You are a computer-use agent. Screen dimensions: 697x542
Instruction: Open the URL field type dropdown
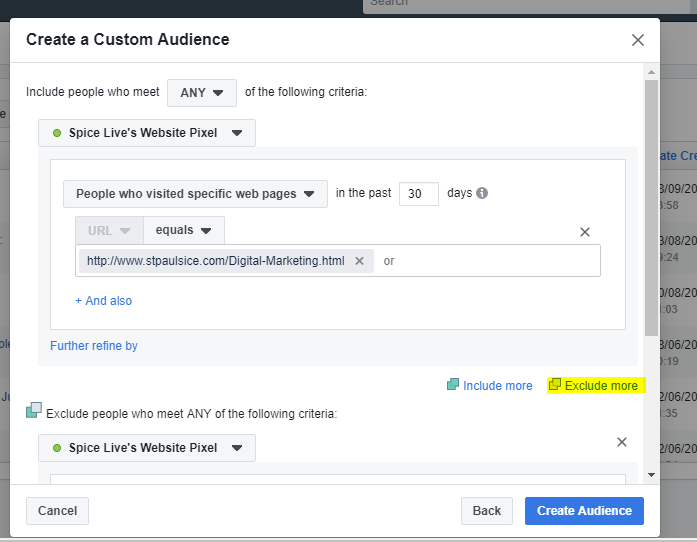[109, 230]
